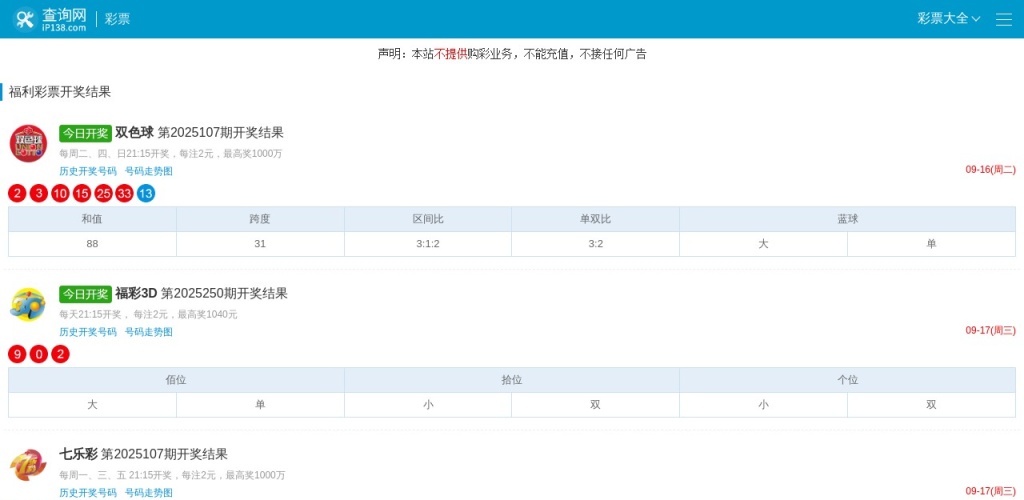
Task: Open 双色球 历史开奖号码 link
Action: coord(88,171)
